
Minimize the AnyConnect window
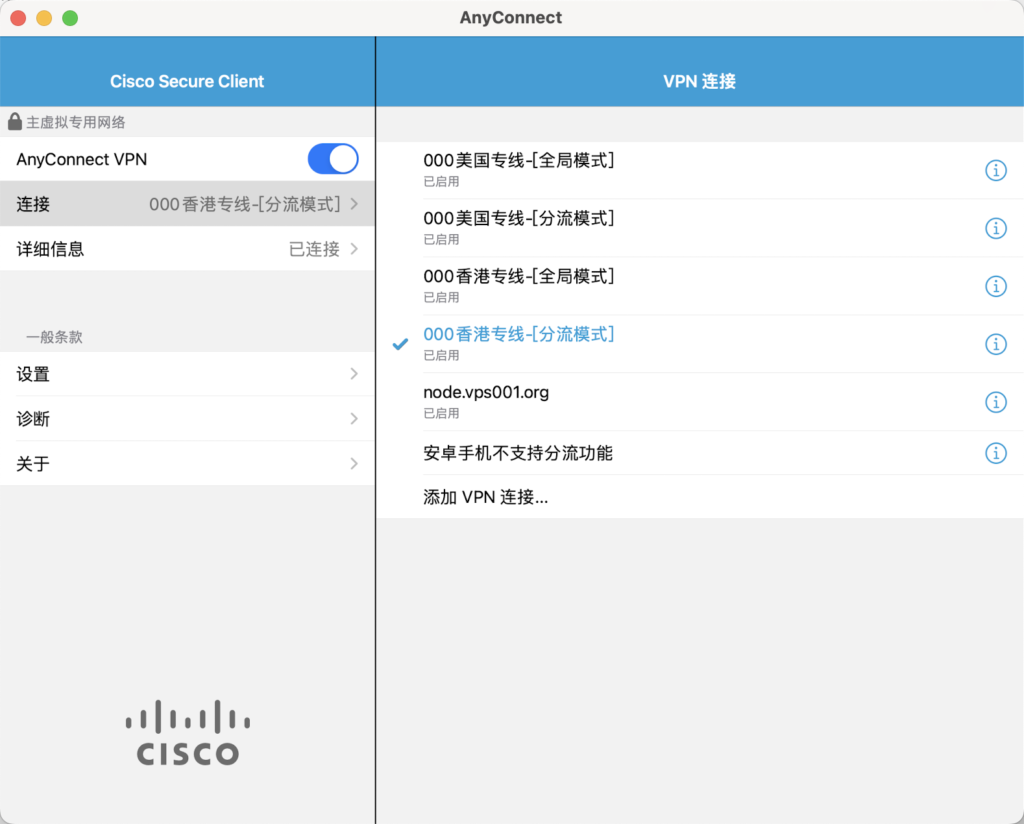44,18
